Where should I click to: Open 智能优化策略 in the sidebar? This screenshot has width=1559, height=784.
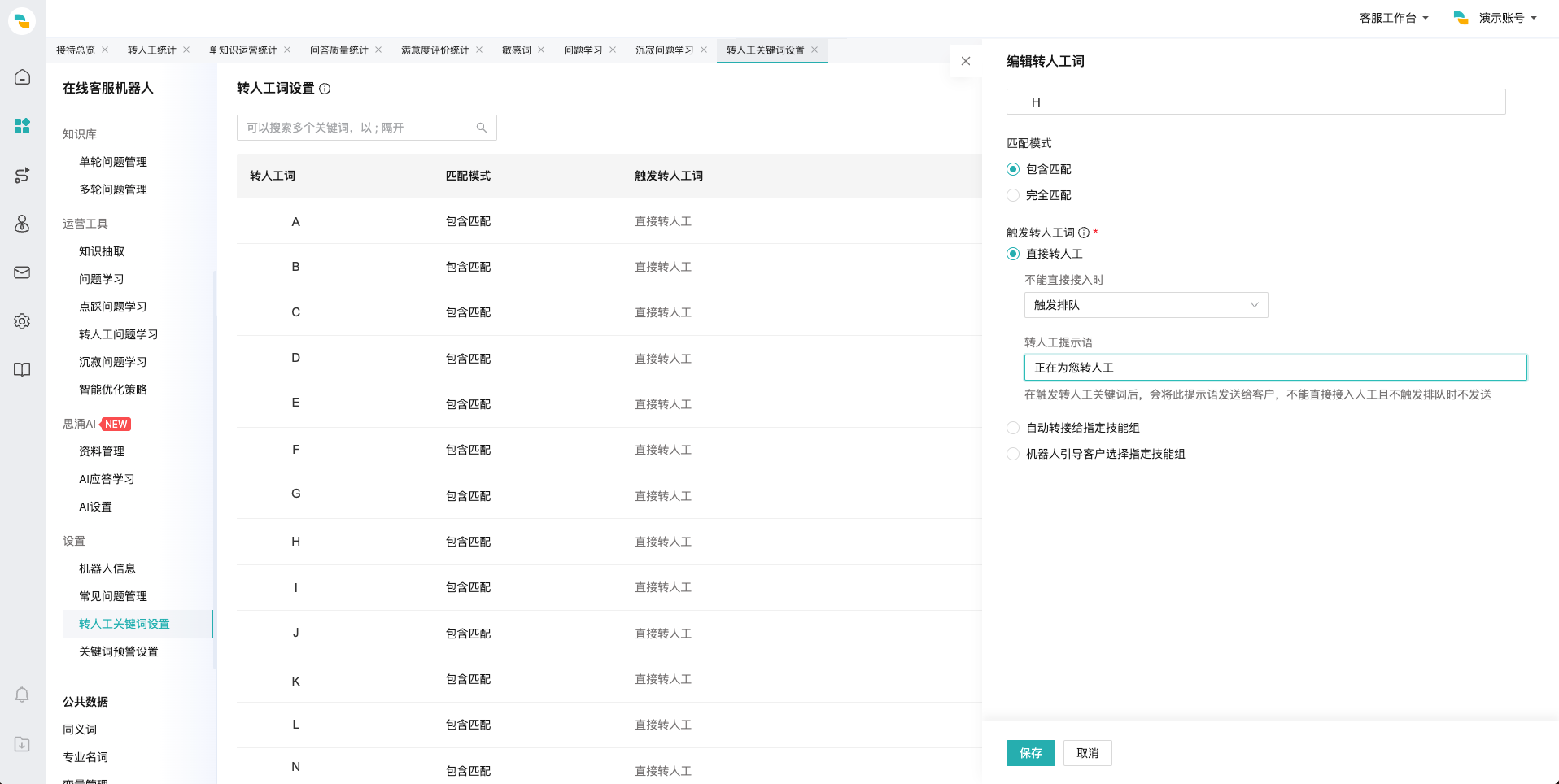(x=113, y=390)
